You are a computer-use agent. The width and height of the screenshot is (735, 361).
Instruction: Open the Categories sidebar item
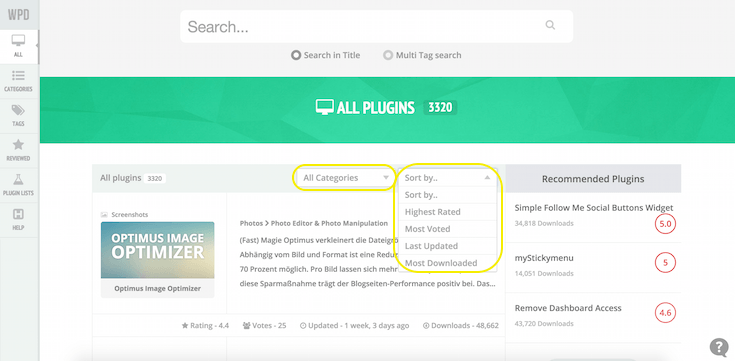19,82
